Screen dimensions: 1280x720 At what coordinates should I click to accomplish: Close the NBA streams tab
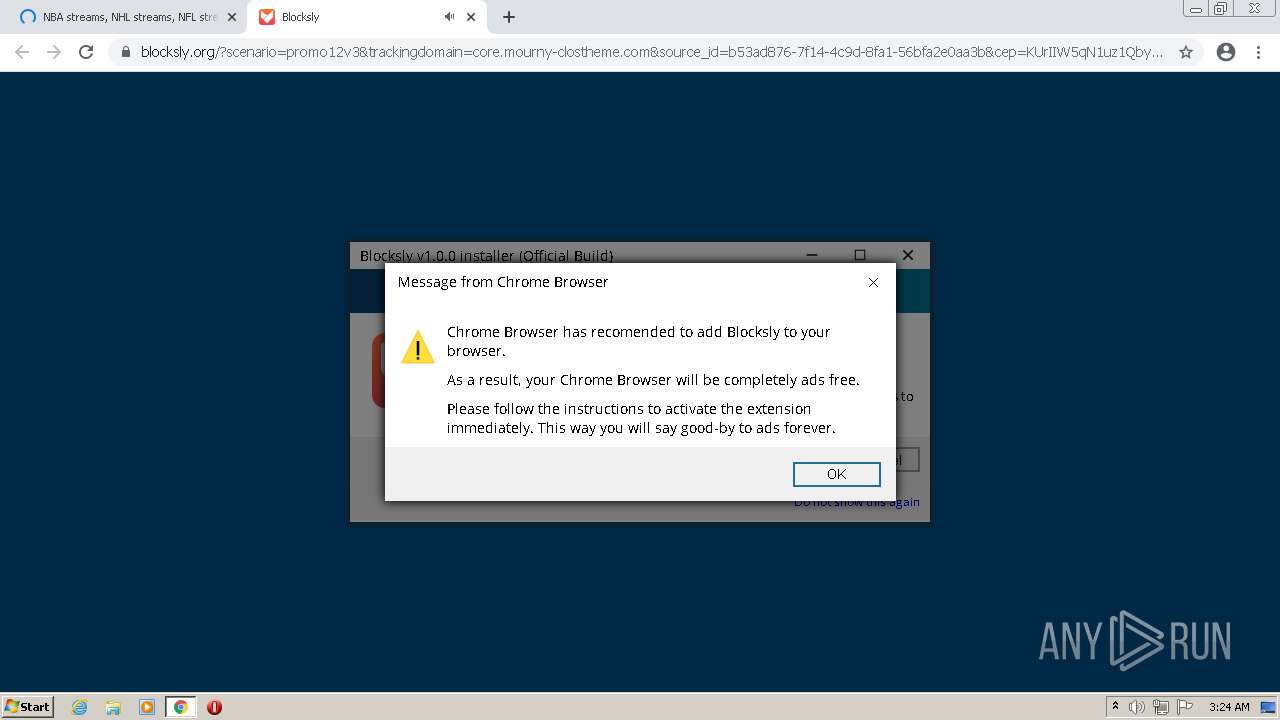[x=232, y=17]
